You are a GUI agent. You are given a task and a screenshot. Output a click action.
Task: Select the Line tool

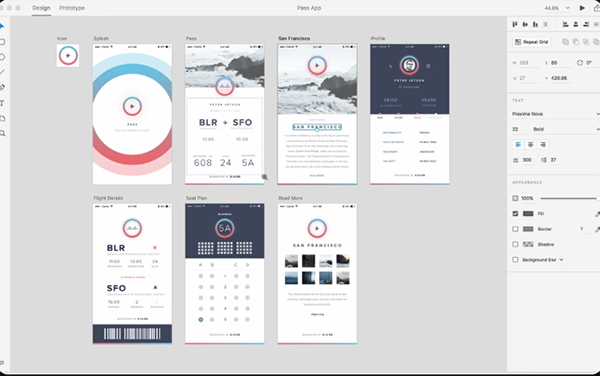point(2,72)
